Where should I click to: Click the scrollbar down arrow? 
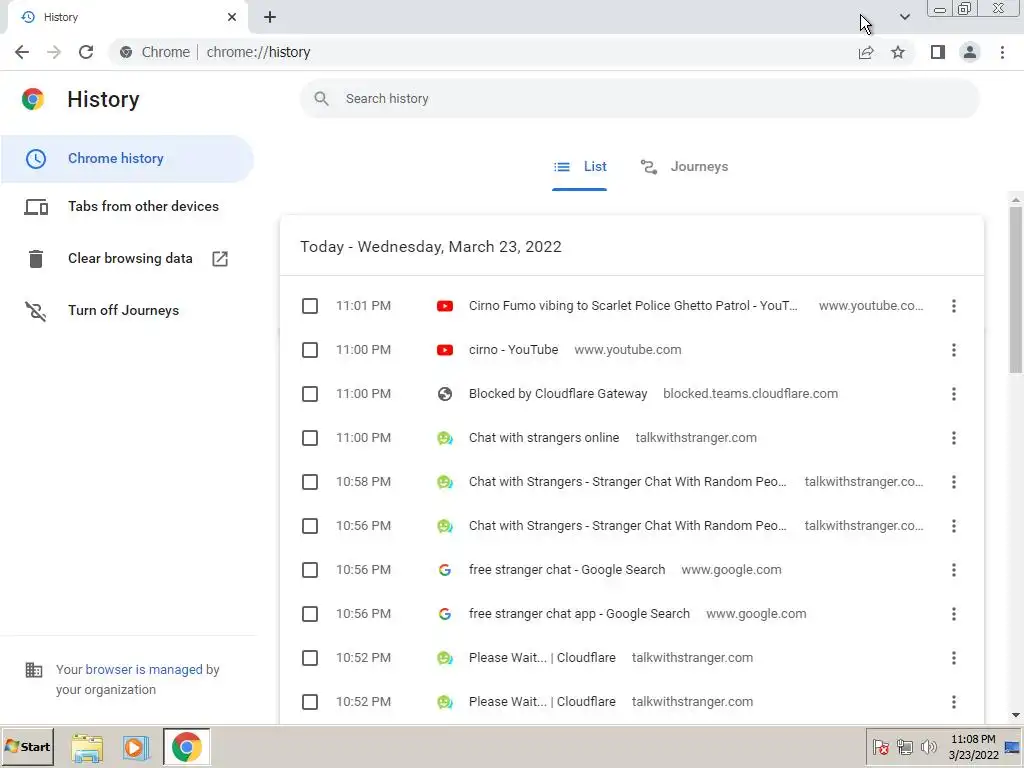[x=1016, y=715]
